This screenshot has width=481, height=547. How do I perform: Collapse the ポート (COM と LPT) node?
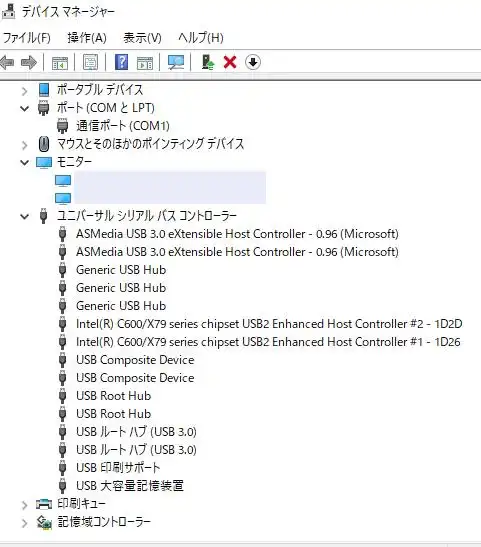pos(24,108)
